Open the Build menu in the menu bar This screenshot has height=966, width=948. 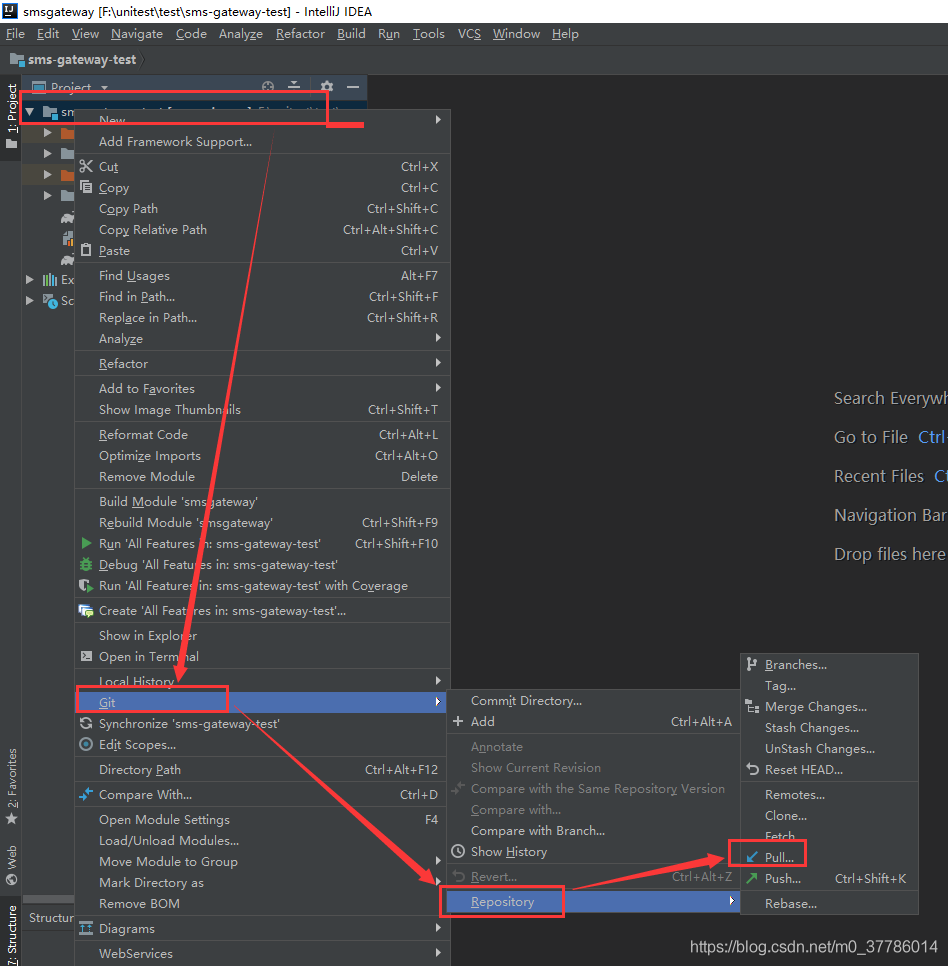click(351, 34)
